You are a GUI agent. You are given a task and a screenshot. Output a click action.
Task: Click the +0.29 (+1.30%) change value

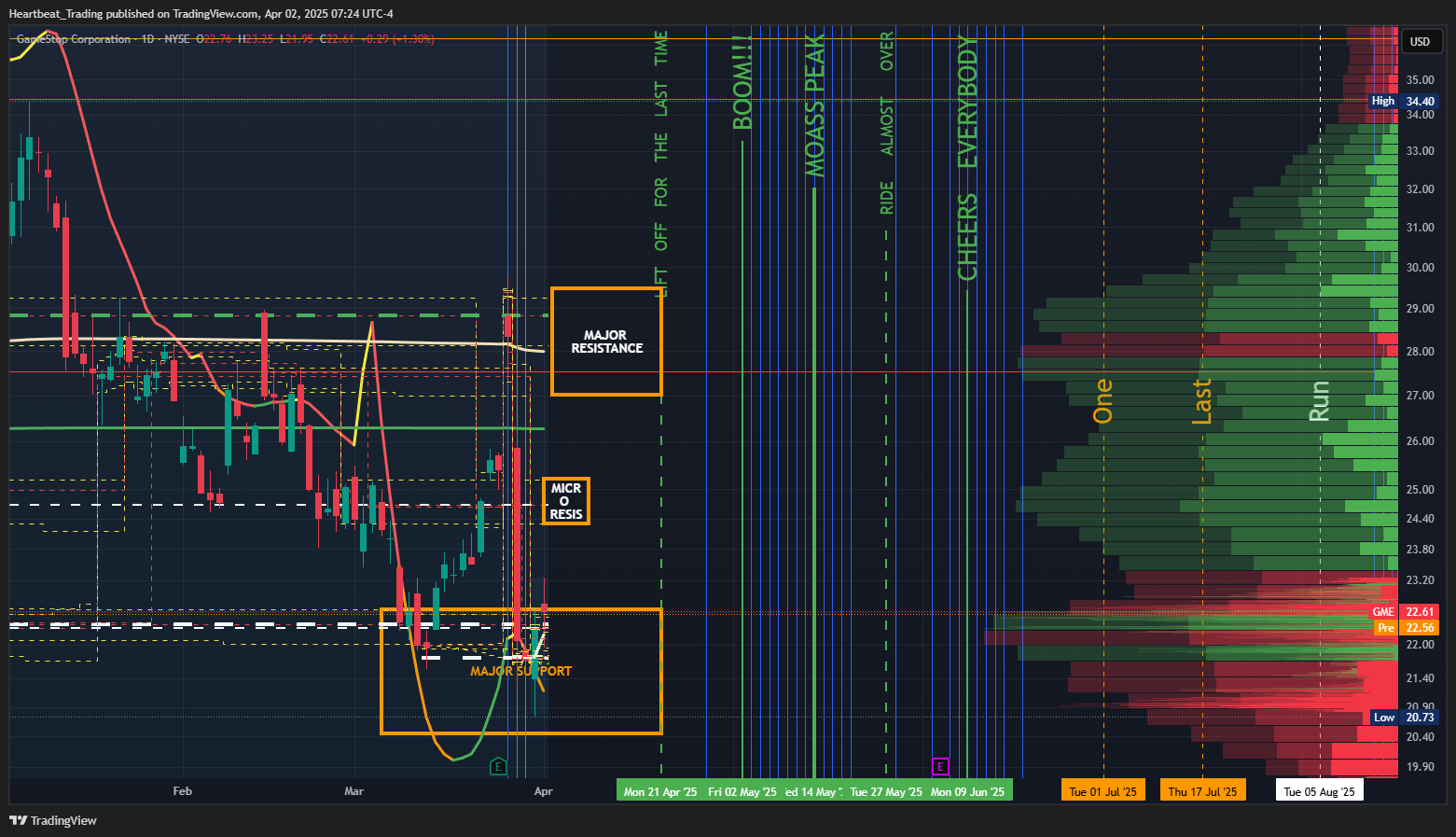(397, 39)
